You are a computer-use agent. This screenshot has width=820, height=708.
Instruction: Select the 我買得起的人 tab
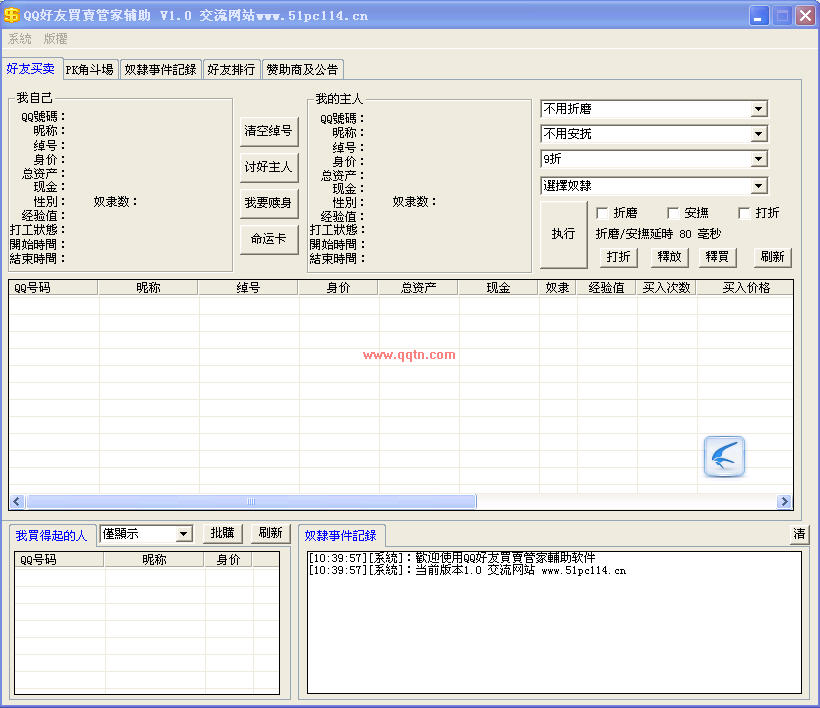click(x=52, y=535)
